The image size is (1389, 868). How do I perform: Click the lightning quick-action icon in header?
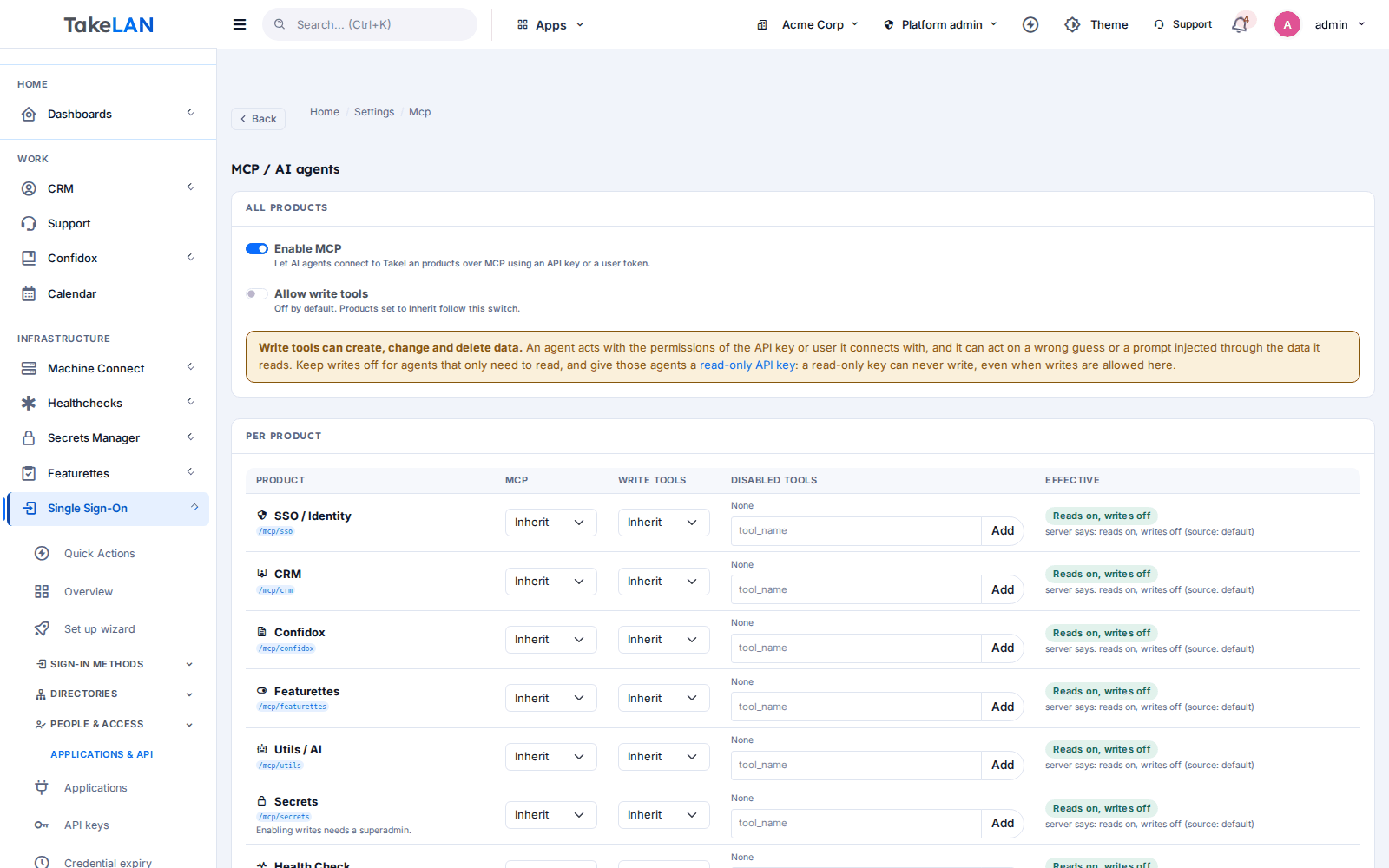[1030, 24]
